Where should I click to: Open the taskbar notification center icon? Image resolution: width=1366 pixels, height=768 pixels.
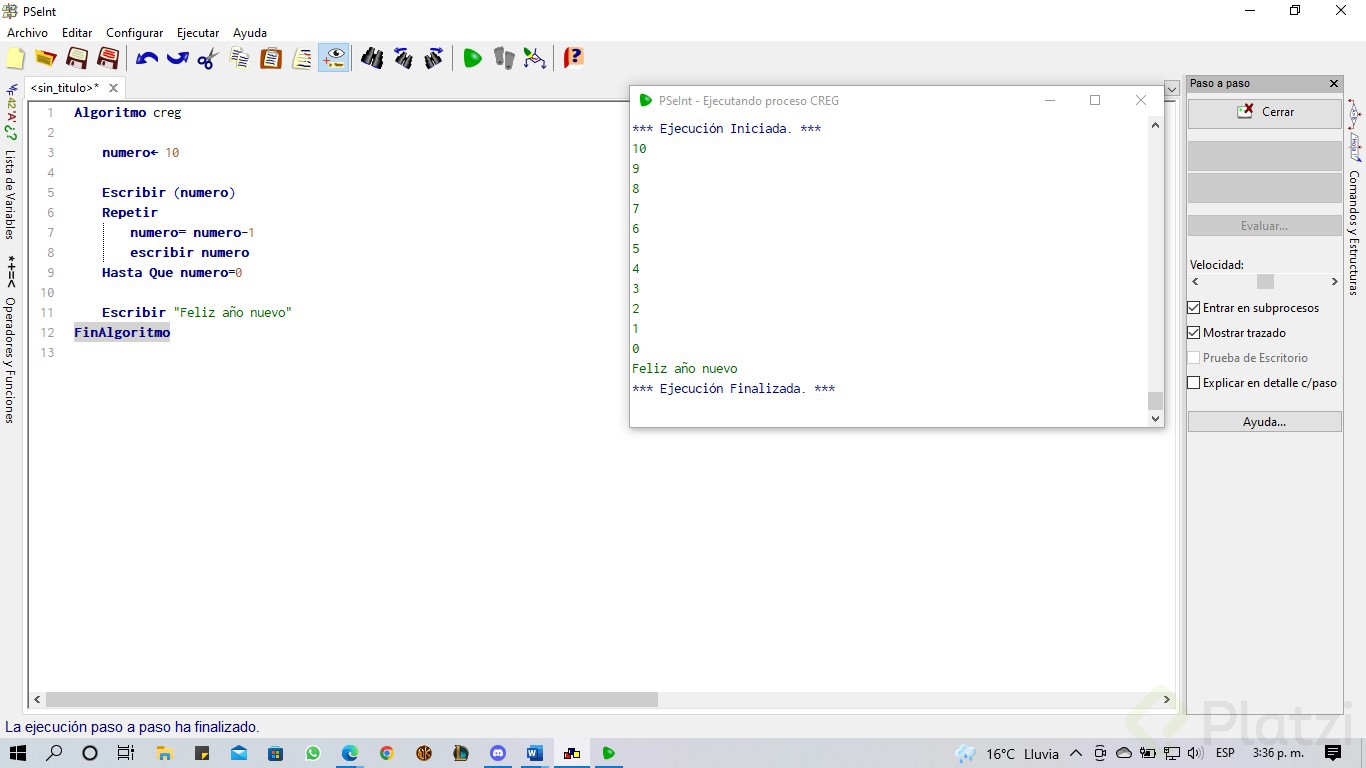tap(1333, 753)
